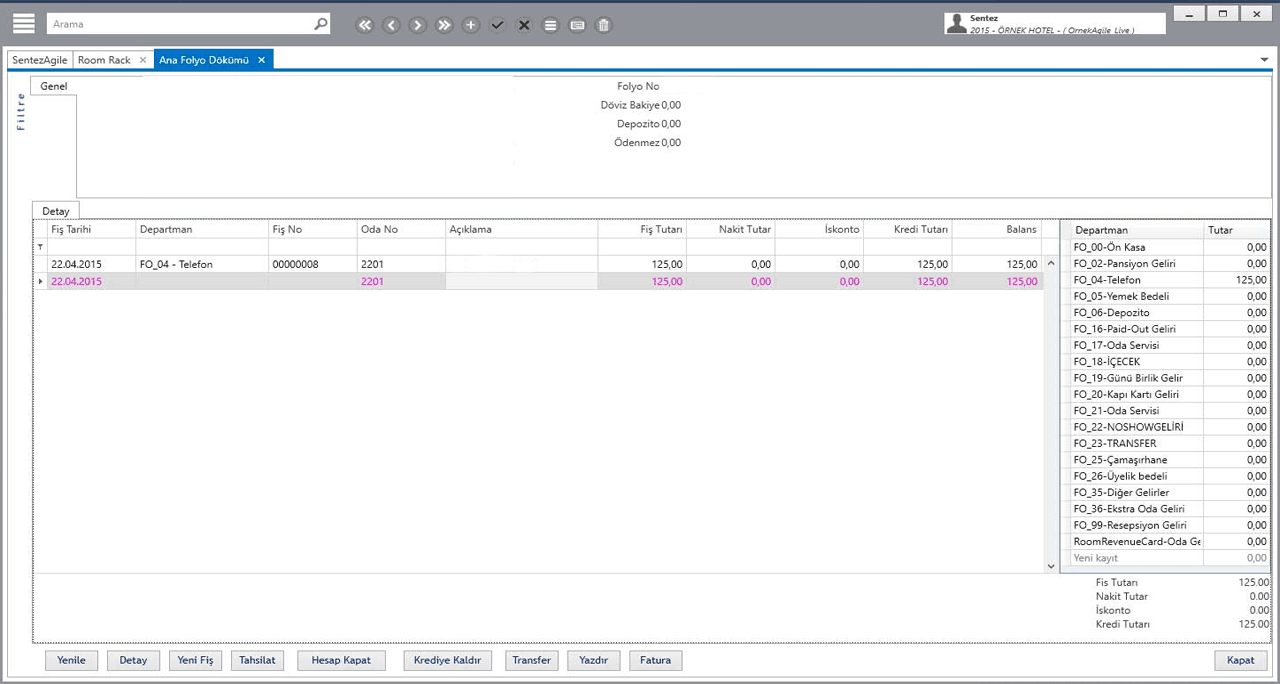Click the Tahsilat button
1280x684 pixels.
coord(258,660)
